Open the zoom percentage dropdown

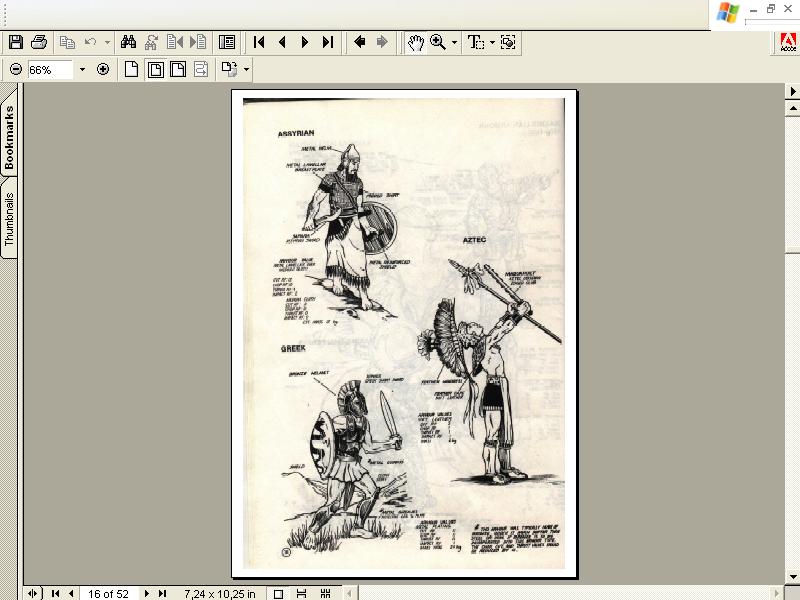(82, 70)
